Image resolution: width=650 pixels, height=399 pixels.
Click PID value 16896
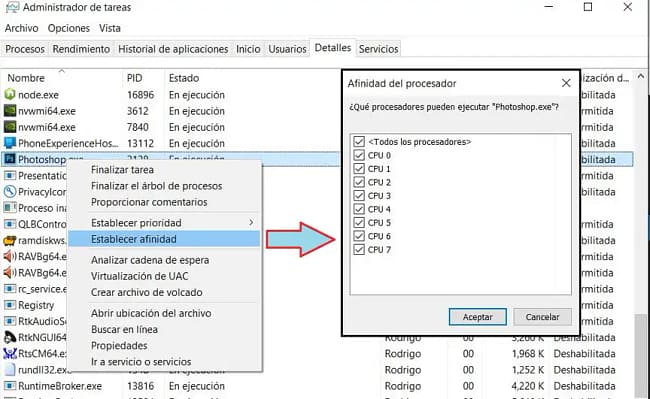tap(141, 95)
